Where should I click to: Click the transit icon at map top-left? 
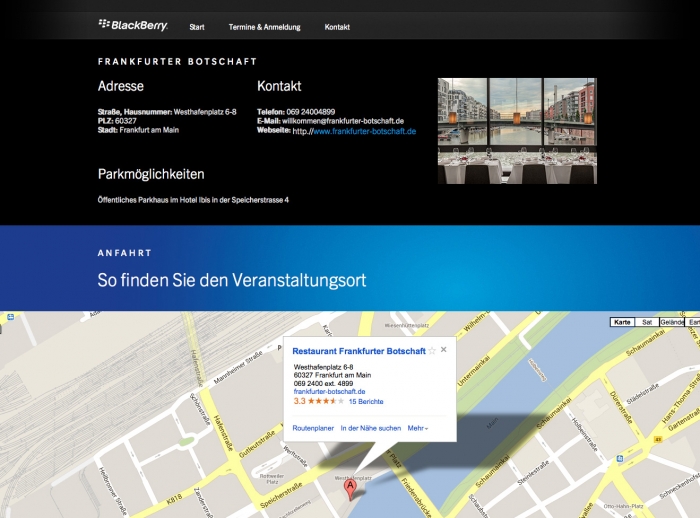pyautogui.click(x=11, y=317)
